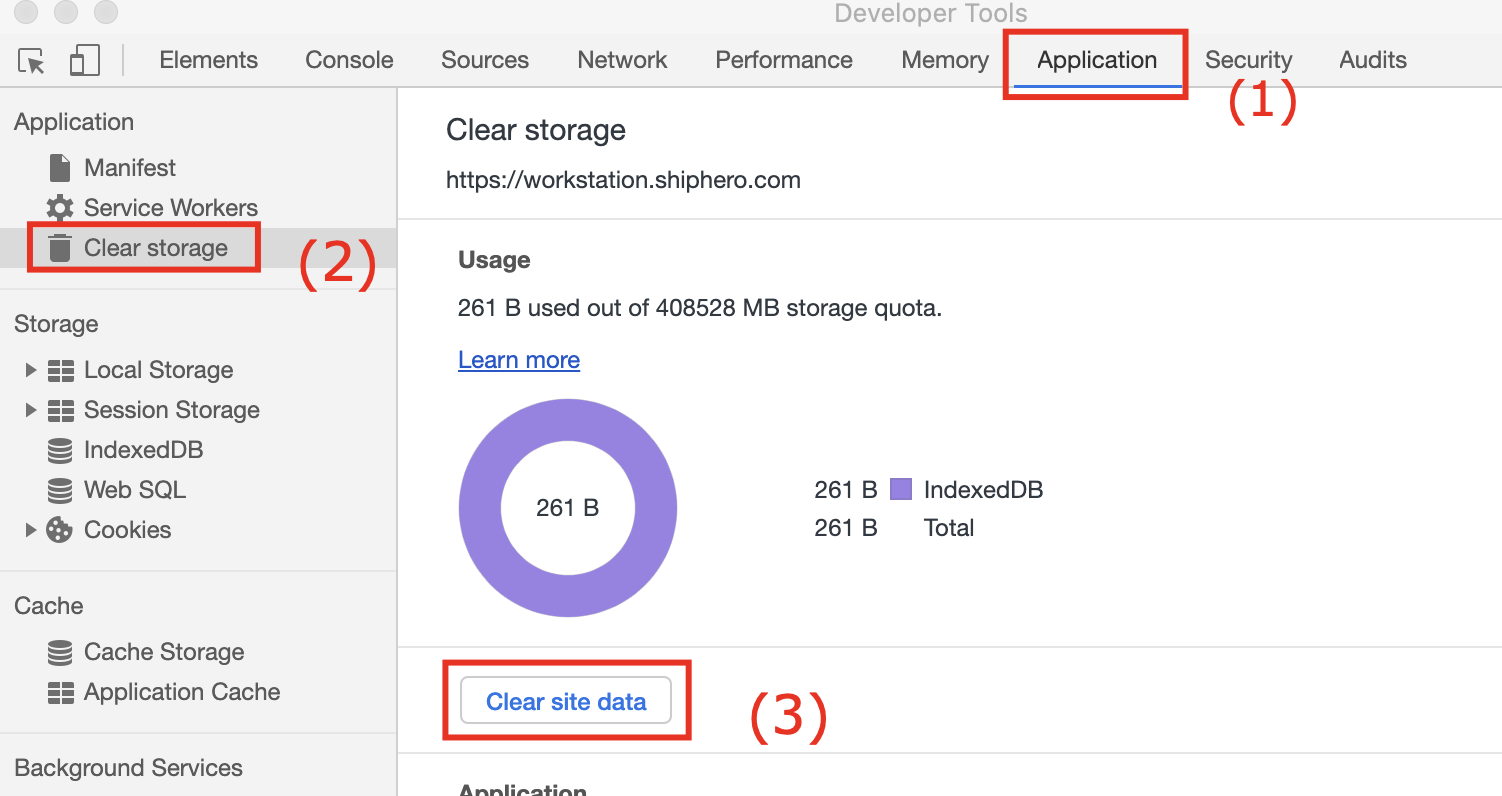The height and width of the screenshot is (796, 1502).
Task: Click the Web SQL database icon
Action: pyautogui.click(x=60, y=491)
